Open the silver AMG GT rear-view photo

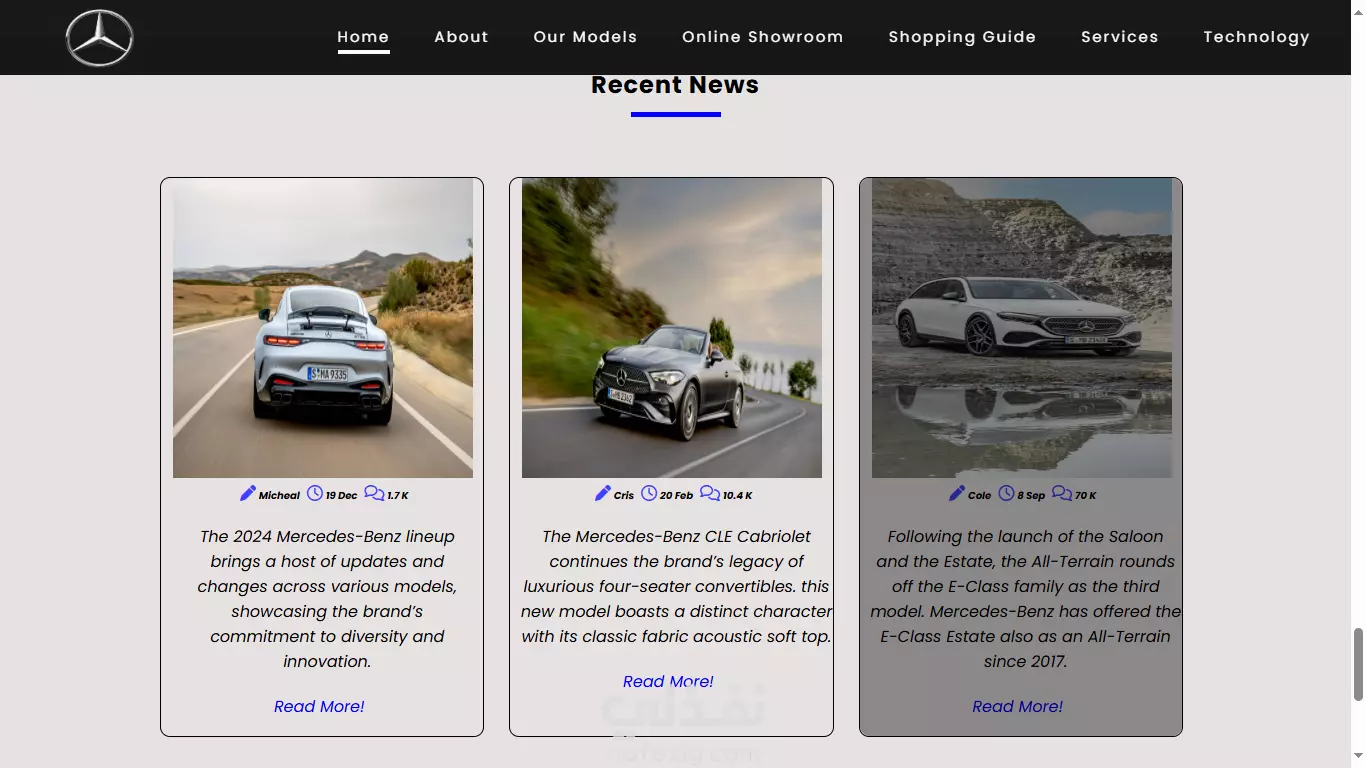323,328
